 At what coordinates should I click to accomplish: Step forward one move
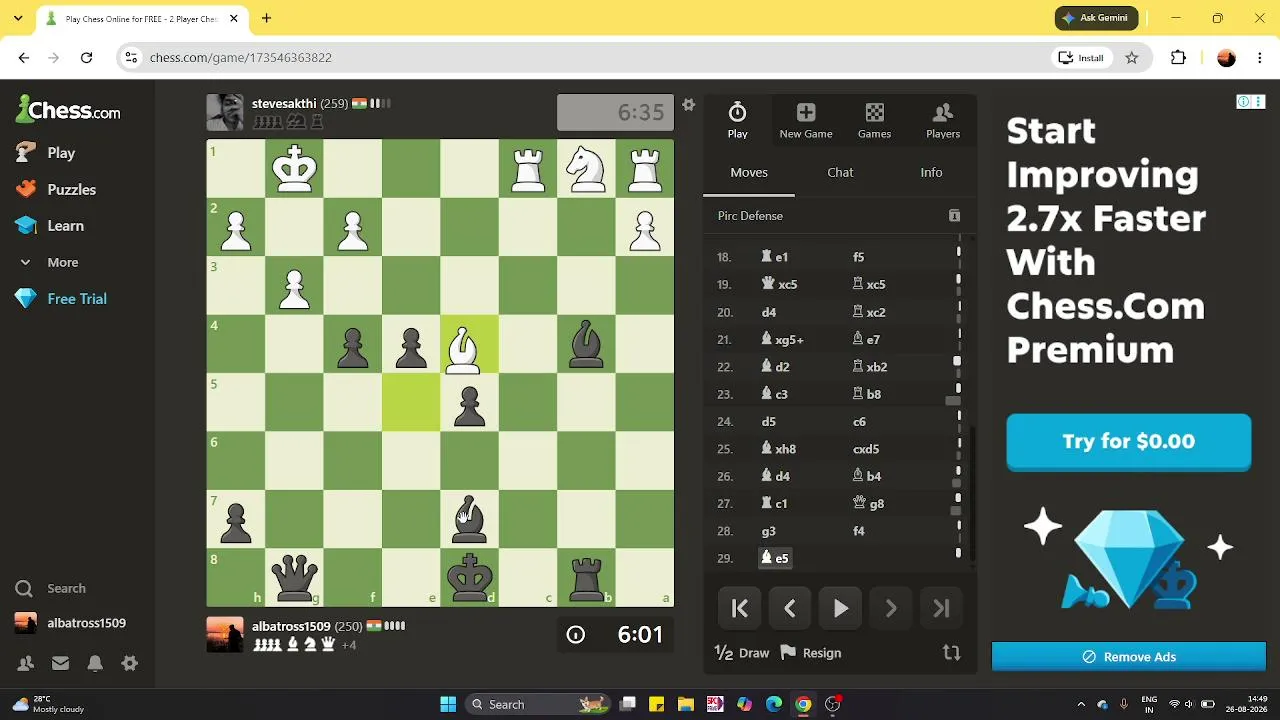click(891, 608)
